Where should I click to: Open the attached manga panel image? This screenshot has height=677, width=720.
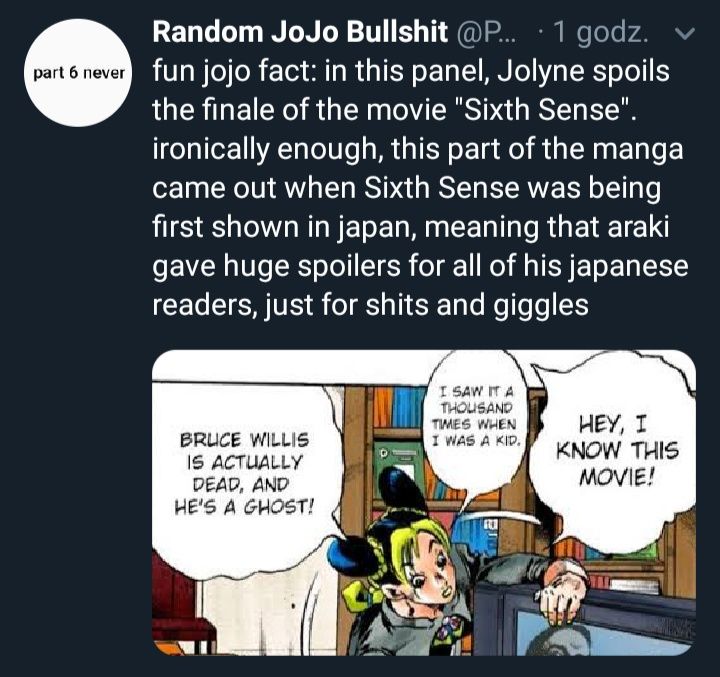[x=424, y=502]
